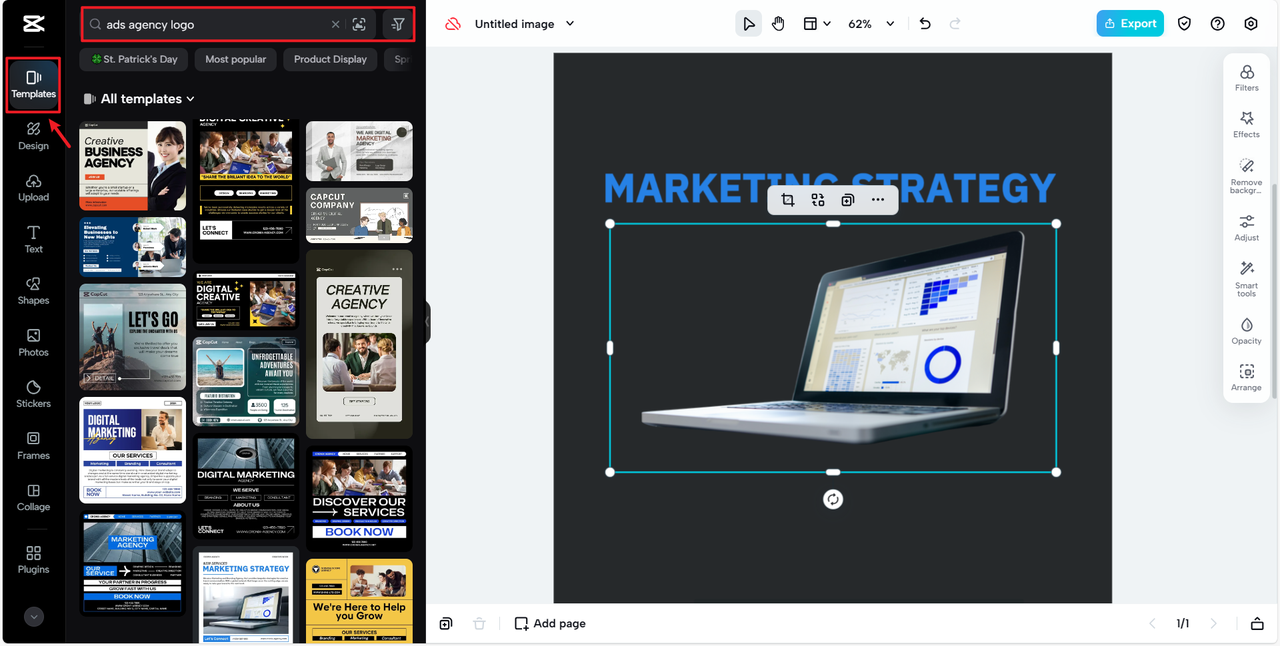1280x646 pixels.
Task: Click Remove background on the right panel
Action: pos(1247,175)
